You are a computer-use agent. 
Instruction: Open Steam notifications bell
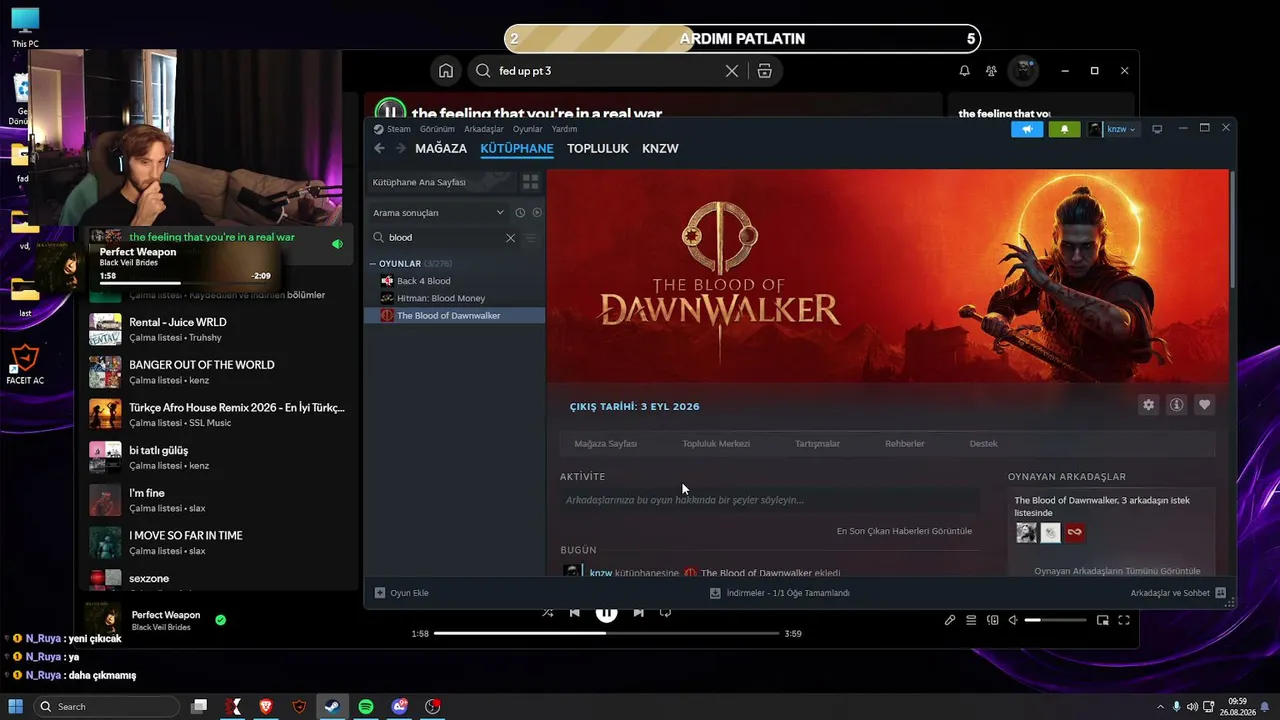click(1064, 129)
